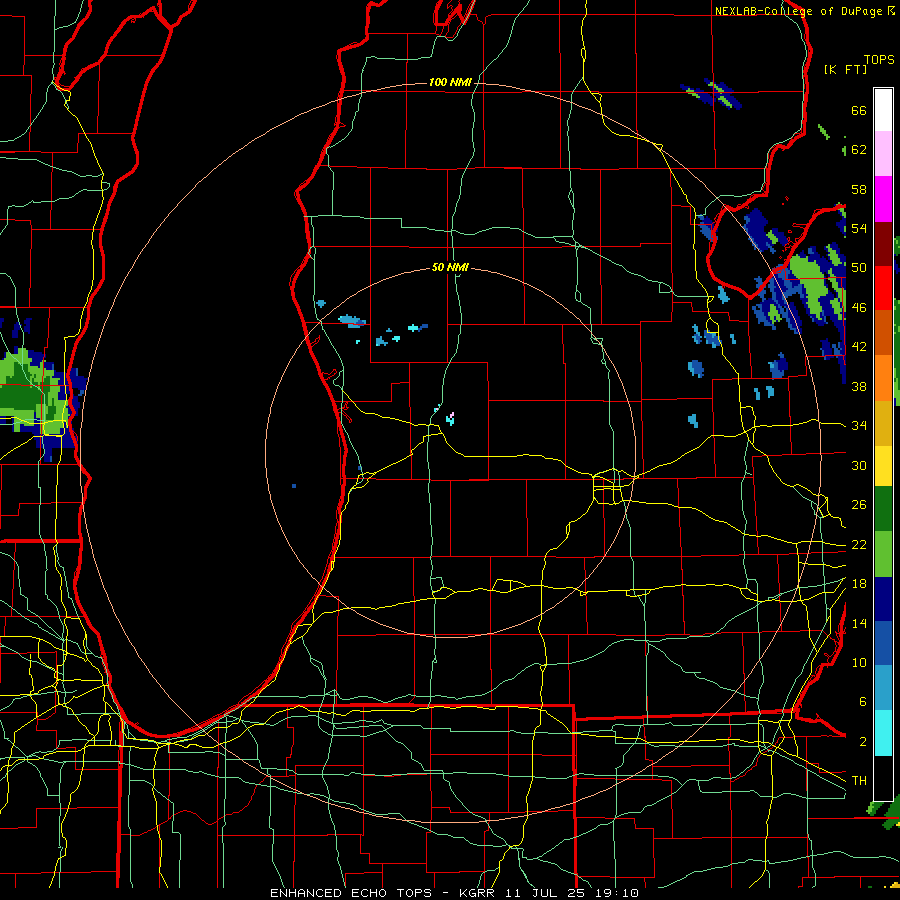The height and width of the screenshot is (900, 900).
Task: Click the pink echo near radar center
Action: point(452,414)
